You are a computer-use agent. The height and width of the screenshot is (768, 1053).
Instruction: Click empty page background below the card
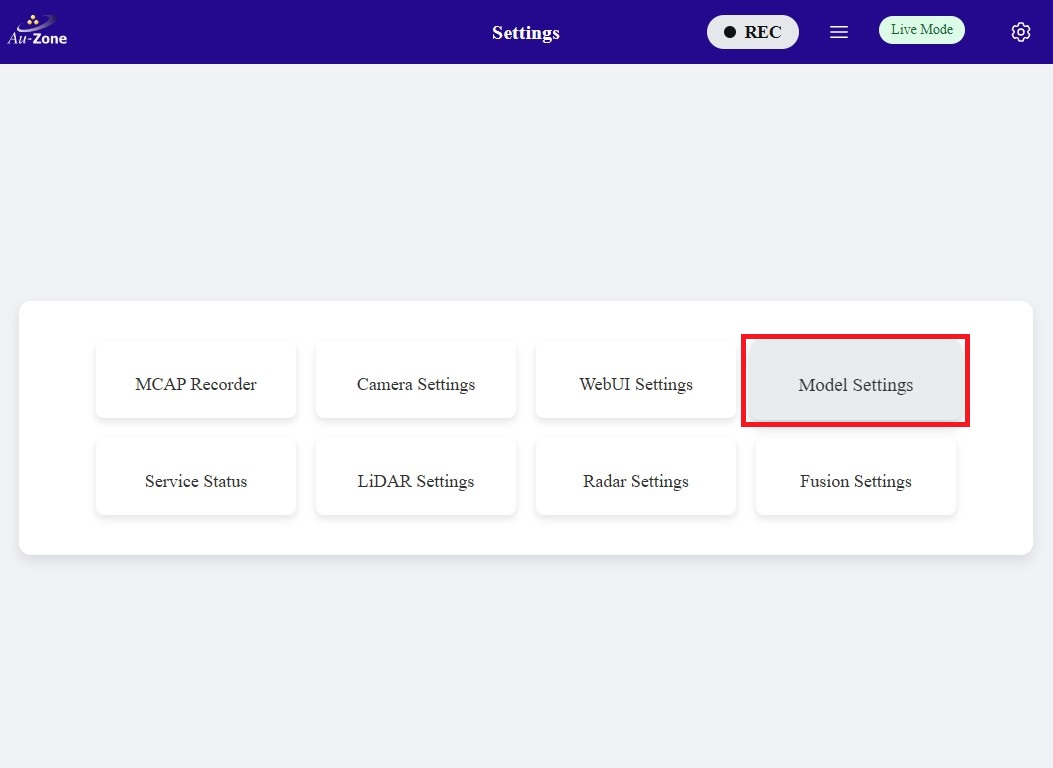tap(526, 660)
